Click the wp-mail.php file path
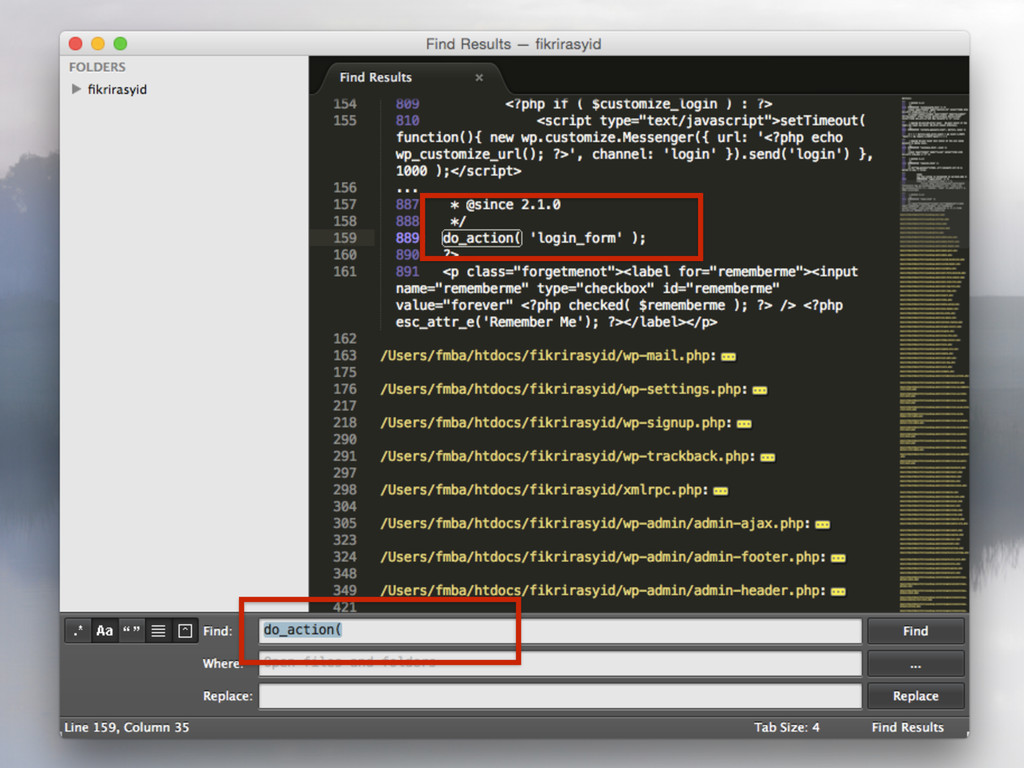 pyautogui.click(x=548, y=356)
